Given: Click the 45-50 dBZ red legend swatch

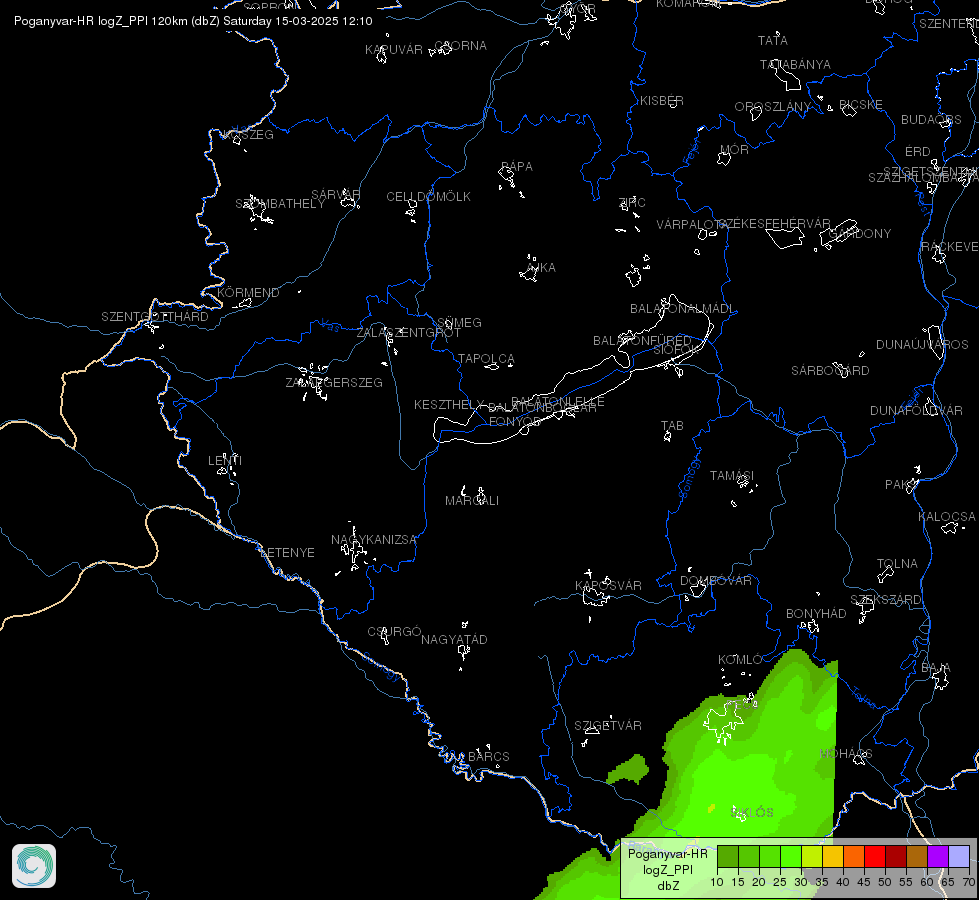Looking at the screenshot, I should coord(875,857).
